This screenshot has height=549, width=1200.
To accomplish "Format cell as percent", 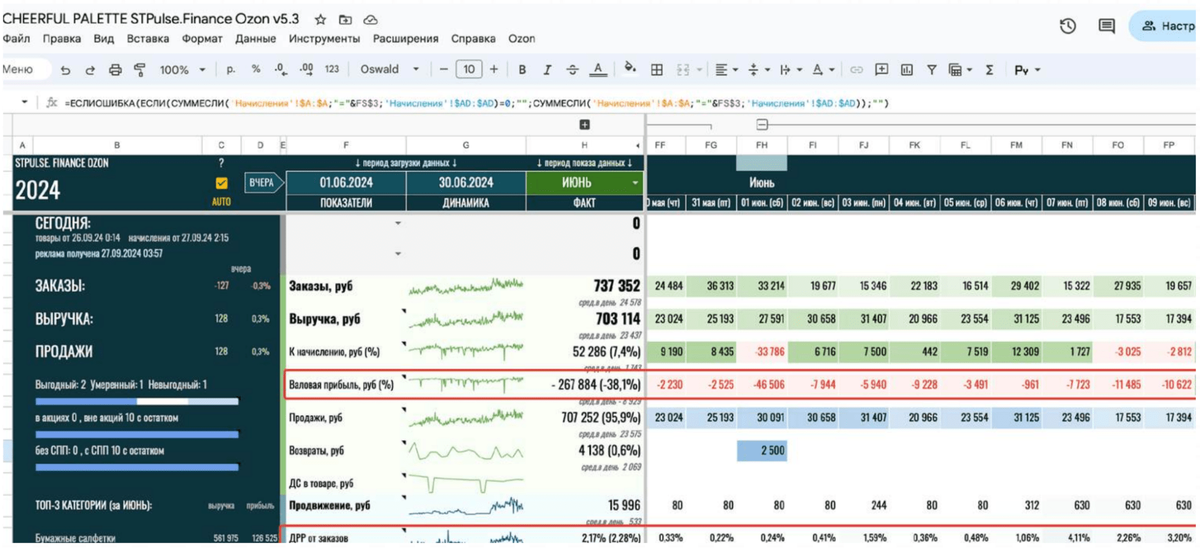I will [x=256, y=70].
